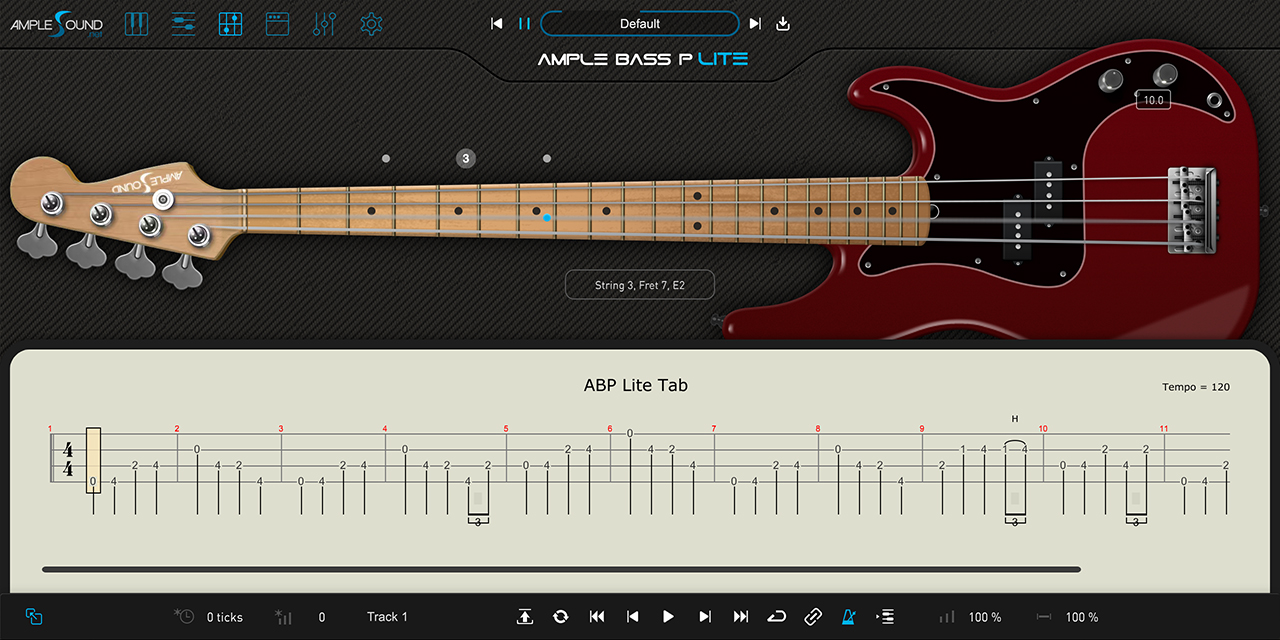Skip to the end of the tab
Viewport: 1280px width, 640px height.
click(x=741, y=617)
